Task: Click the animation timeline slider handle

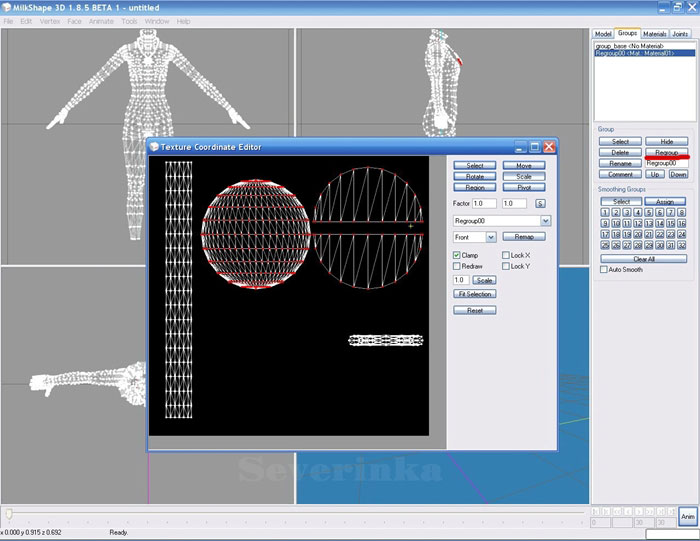Action: 9,513
